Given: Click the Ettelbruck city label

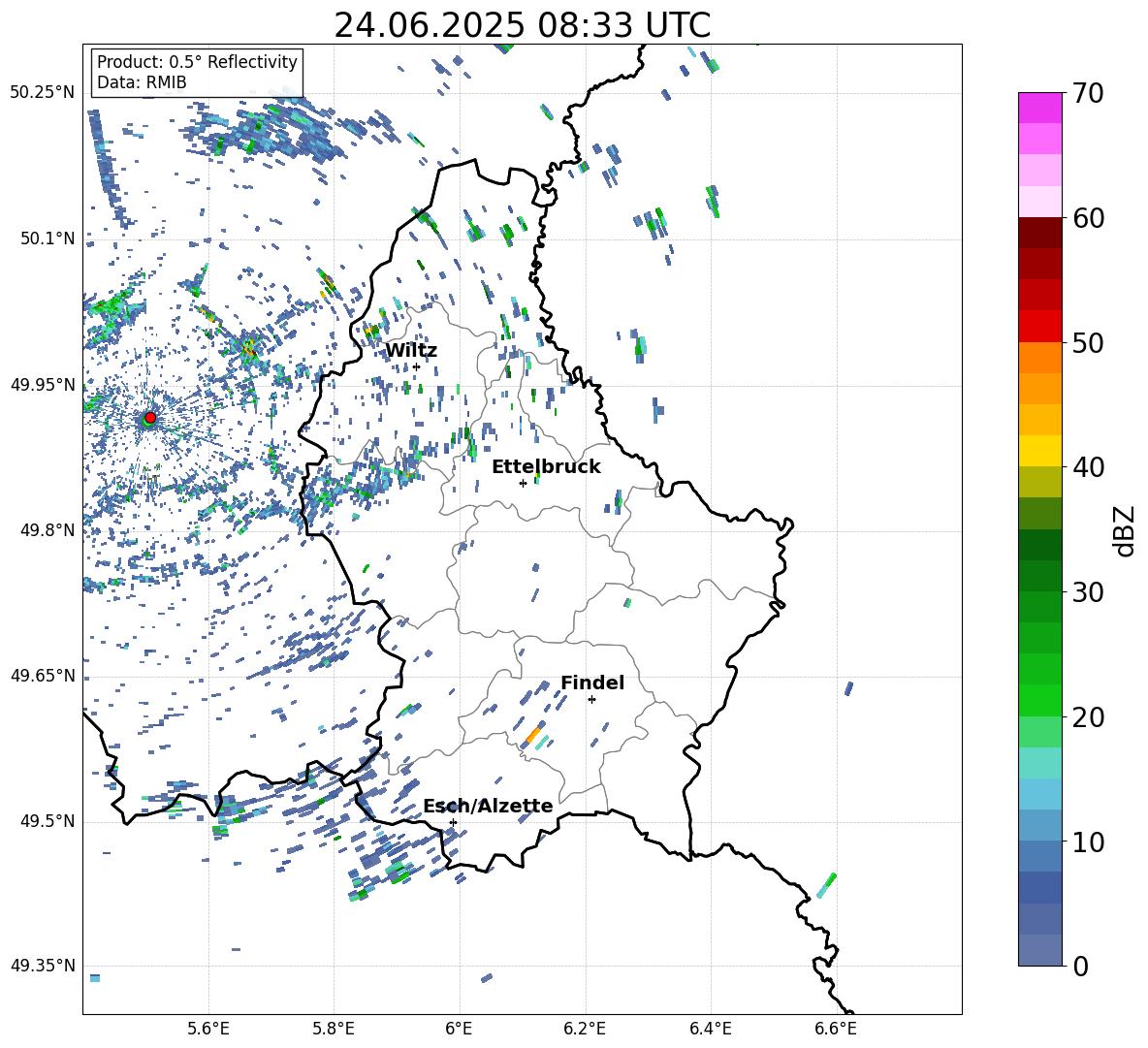Looking at the screenshot, I should click(546, 466).
